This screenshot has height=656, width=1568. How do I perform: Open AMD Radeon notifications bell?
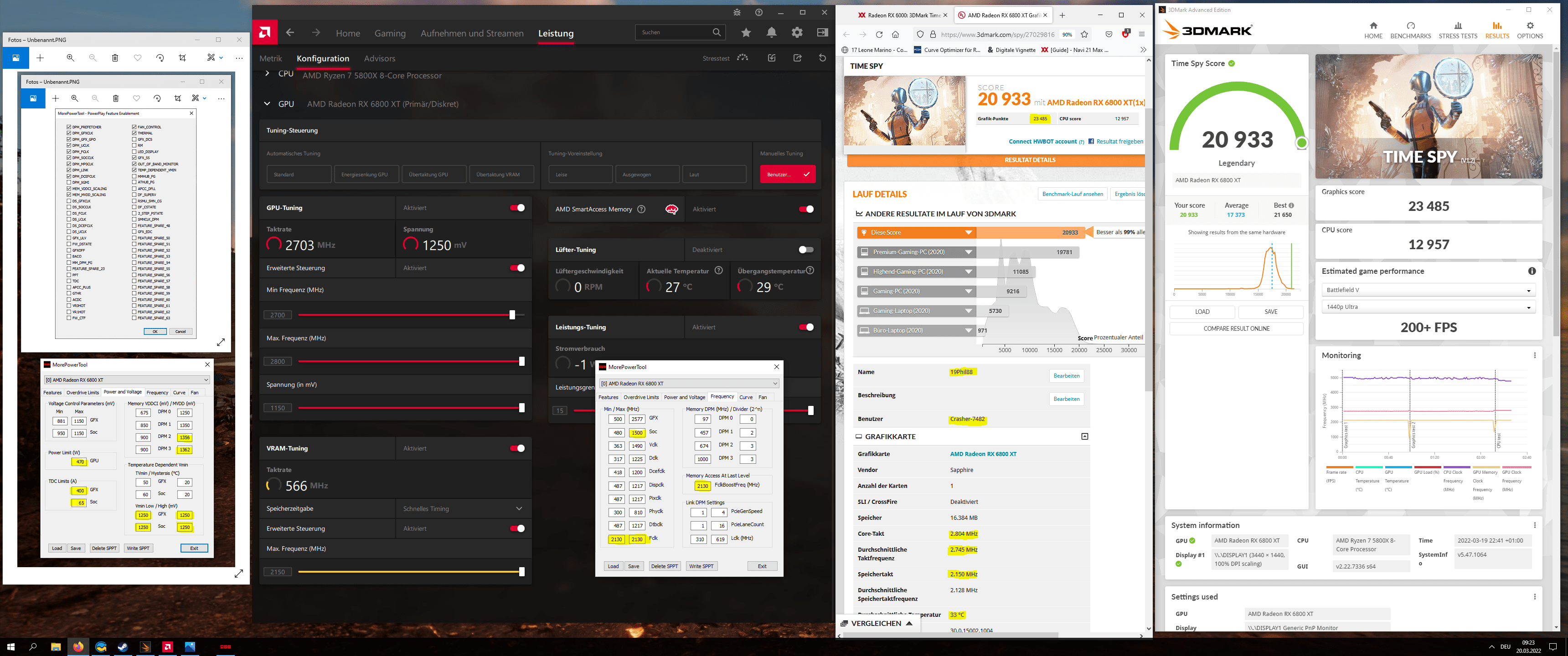tap(771, 33)
